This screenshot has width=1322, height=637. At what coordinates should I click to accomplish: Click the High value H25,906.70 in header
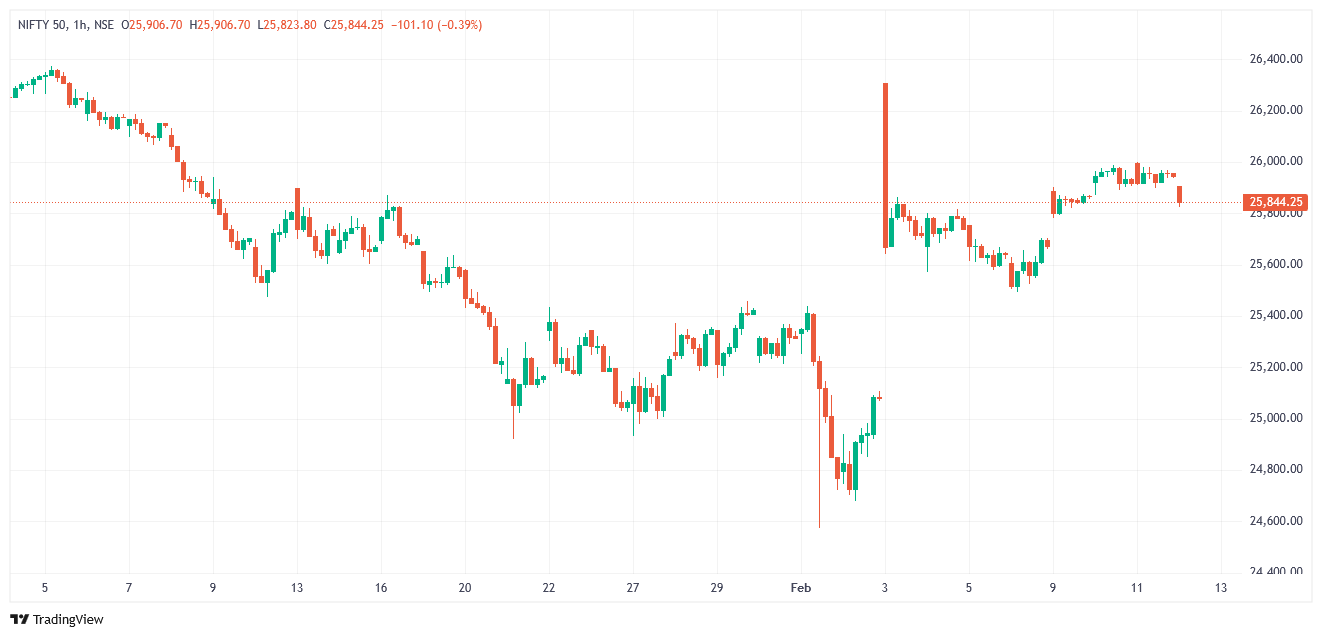[x=220, y=25]
